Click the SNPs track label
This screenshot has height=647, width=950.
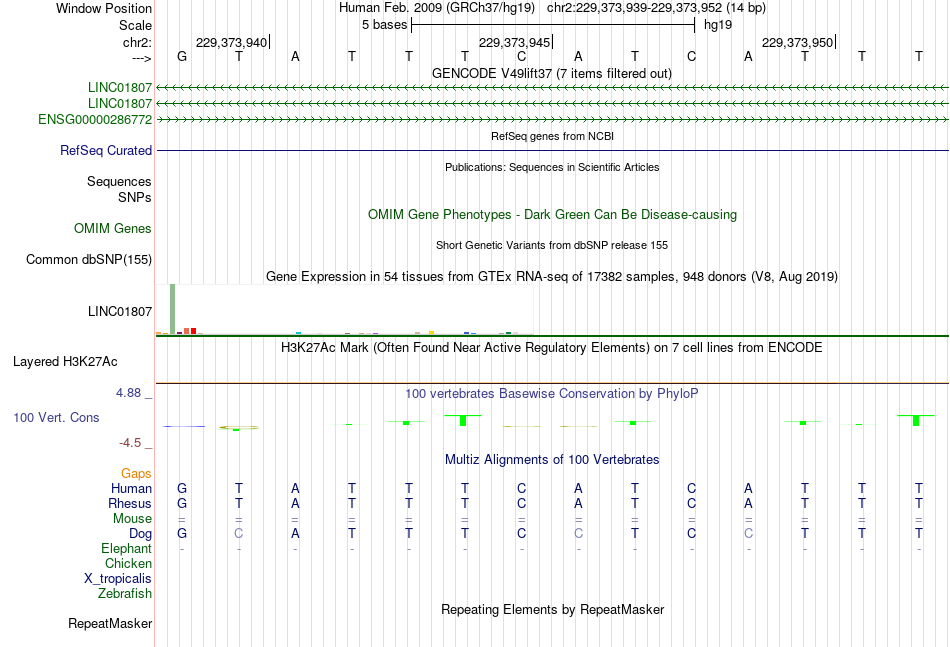[x=135, y=197]
